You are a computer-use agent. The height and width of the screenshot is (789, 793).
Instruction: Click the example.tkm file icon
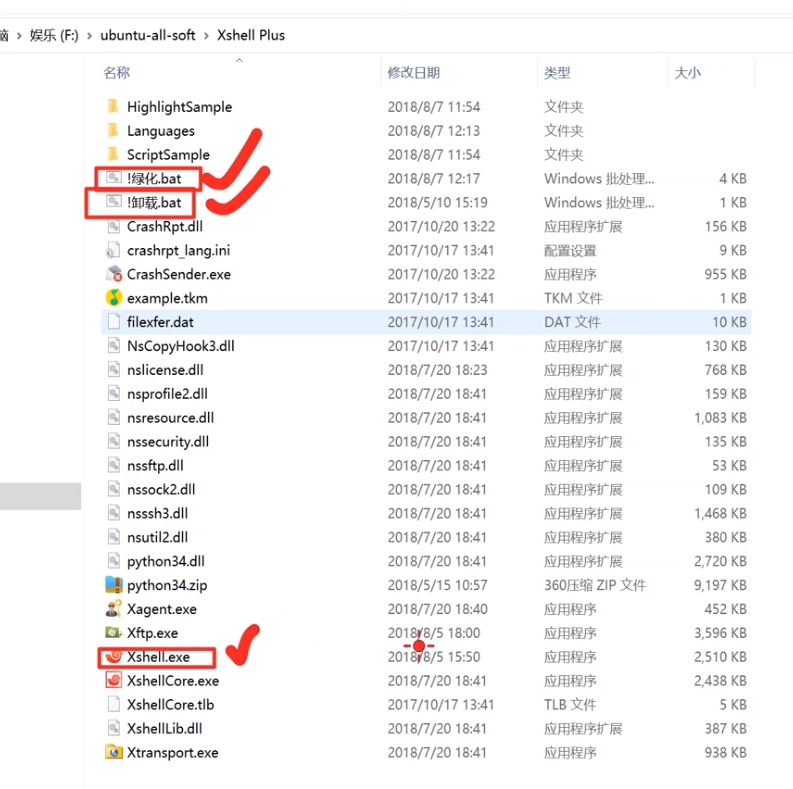click(x=113, y=298)
